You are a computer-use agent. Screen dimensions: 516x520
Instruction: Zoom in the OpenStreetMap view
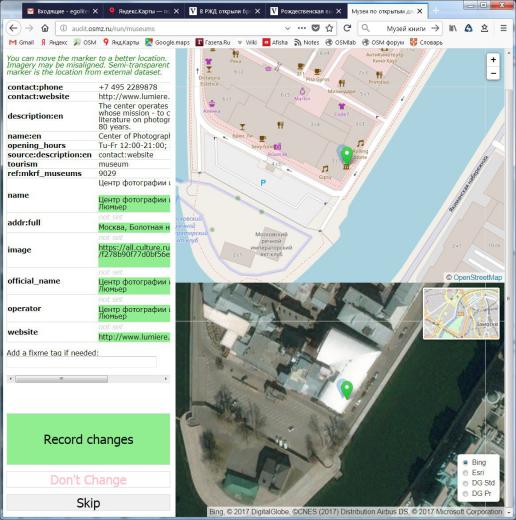point(493,60)
